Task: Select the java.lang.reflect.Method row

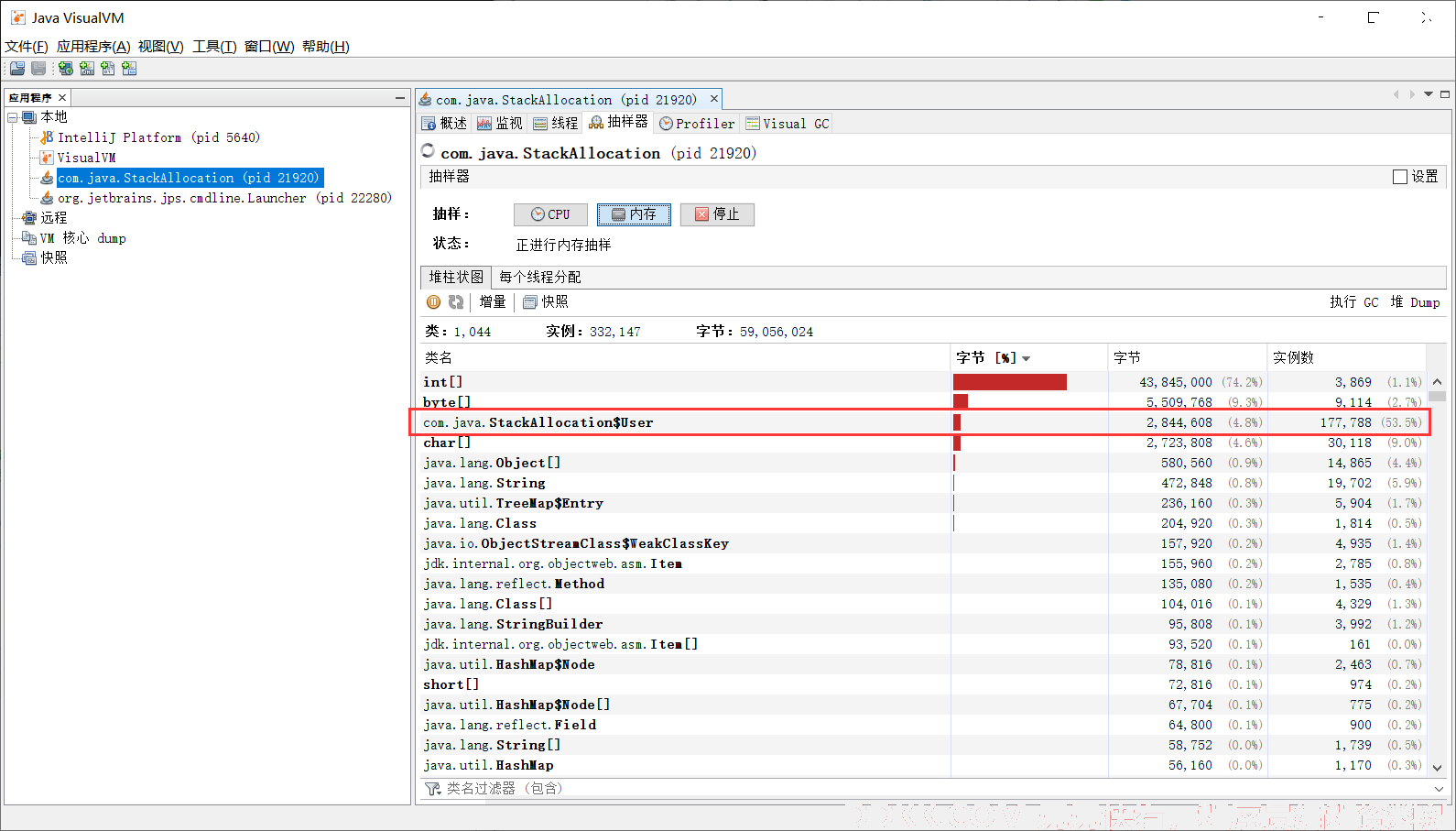Action: [x=923, y=584]
